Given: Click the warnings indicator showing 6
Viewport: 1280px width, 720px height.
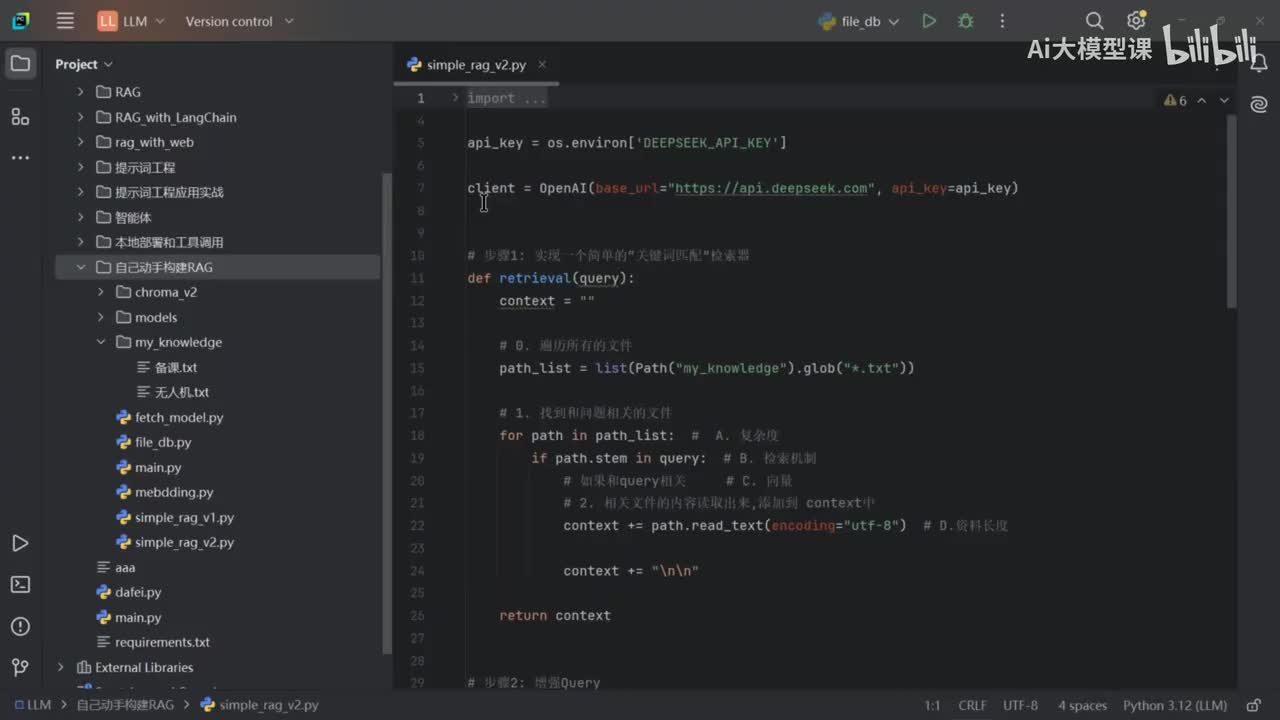Looking at the screenshot, I should point(1175,100).
